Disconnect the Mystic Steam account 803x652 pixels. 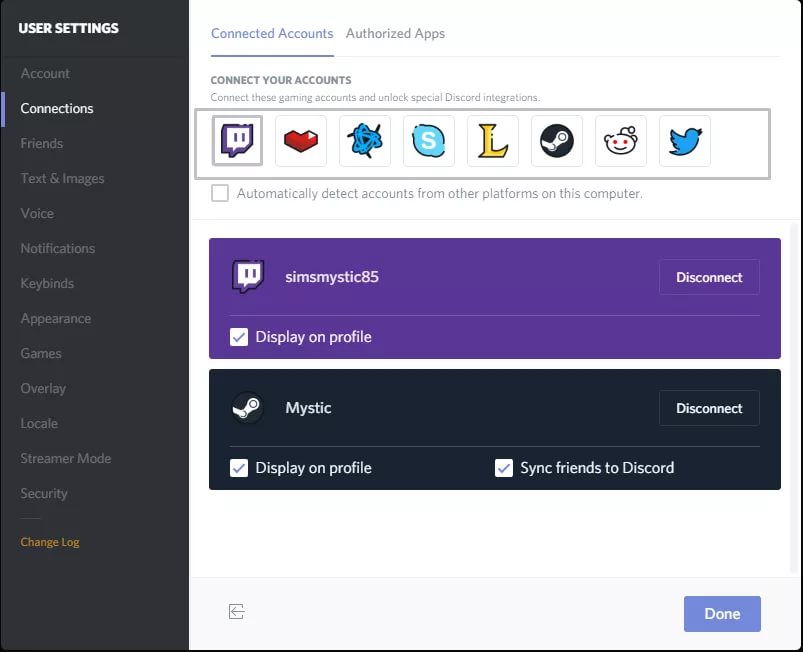(x=709, y=408)
